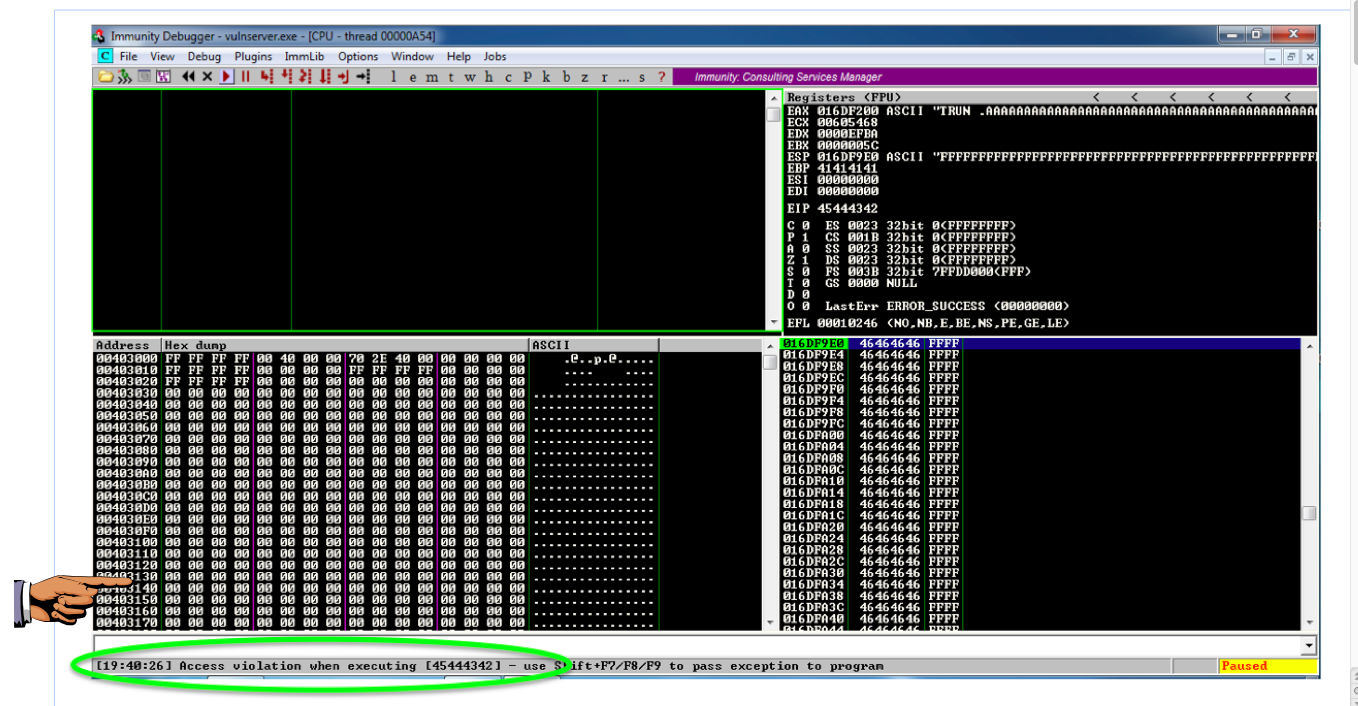
Task: Click the Restart program rewind icon
Action: coord(188,76)
